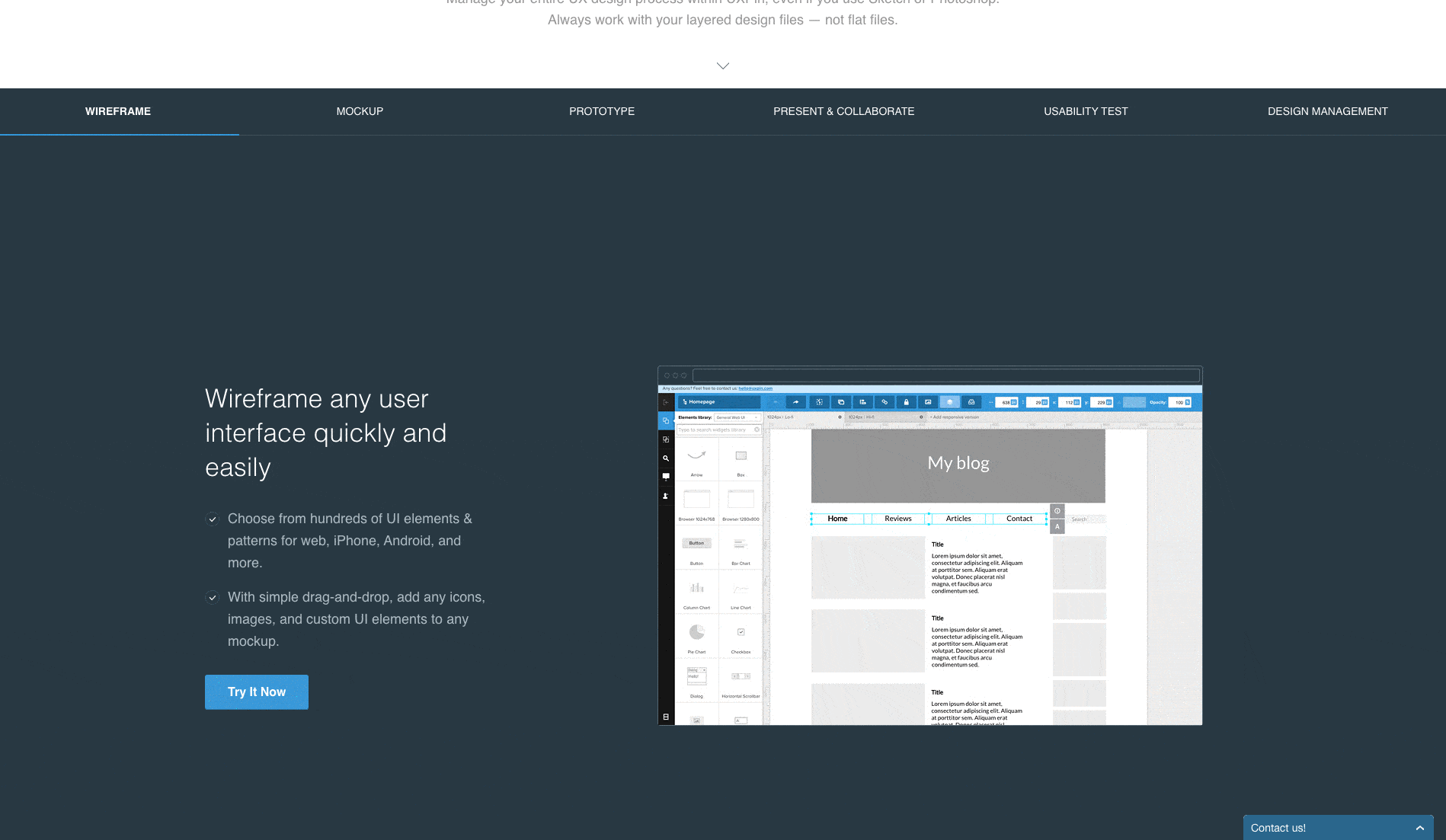Click the duplicate element icon in the toolbar
This screenshot has height=840, width=1446.
[x=841, y=402]
